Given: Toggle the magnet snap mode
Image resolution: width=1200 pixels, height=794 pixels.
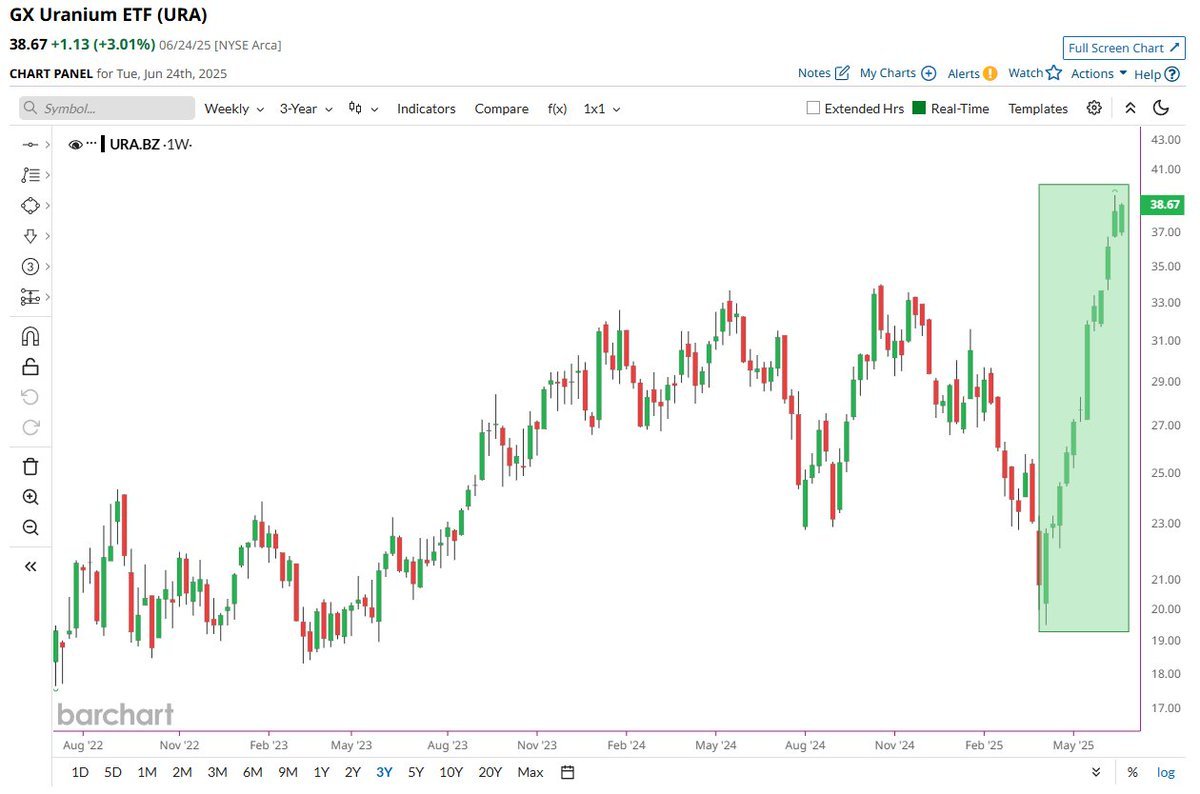Looking at the screenshot, I should tap(30, 336).
